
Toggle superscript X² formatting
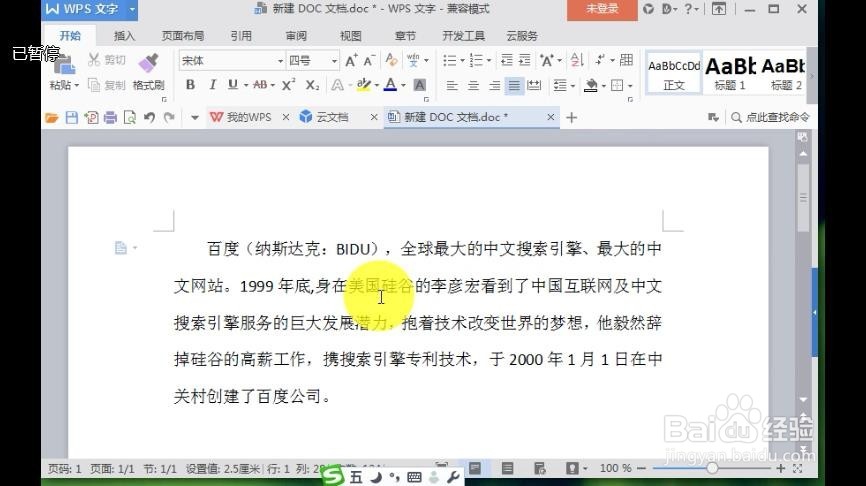[x=288, y=85]
